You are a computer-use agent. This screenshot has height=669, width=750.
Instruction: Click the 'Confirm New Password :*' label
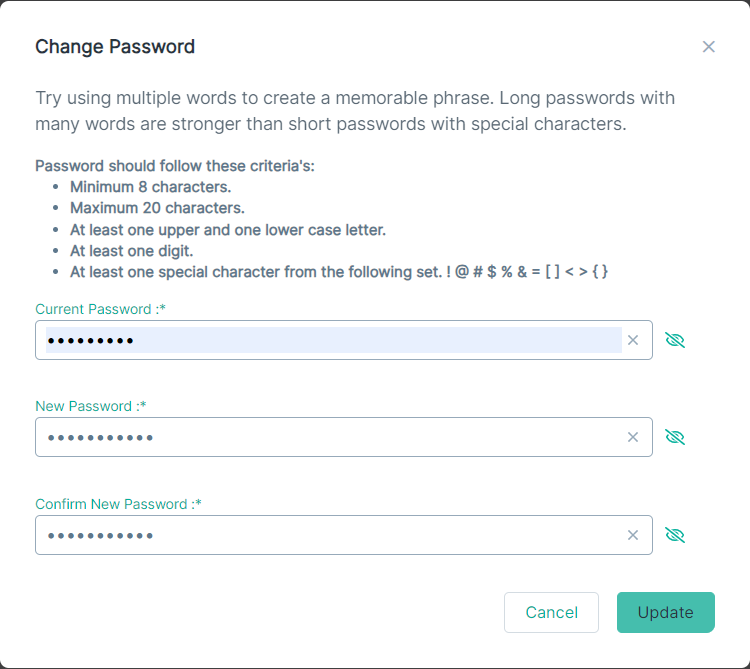[119, 504]
